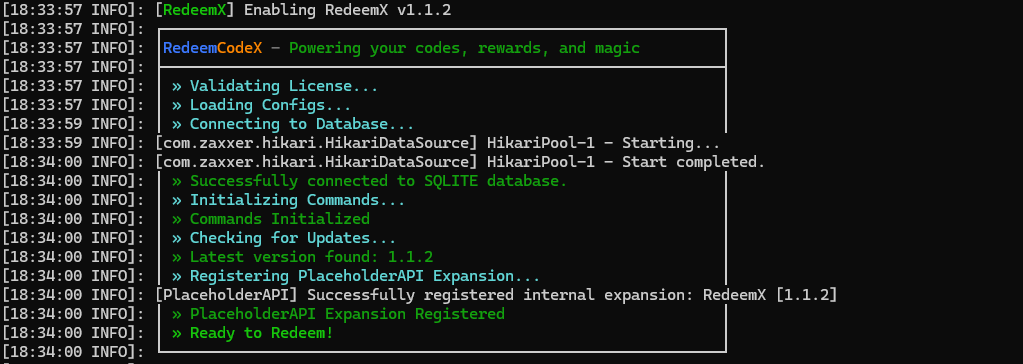Click the 'Initializing Commands...' log line
The image size is (1023, 364).
(288, 200)
